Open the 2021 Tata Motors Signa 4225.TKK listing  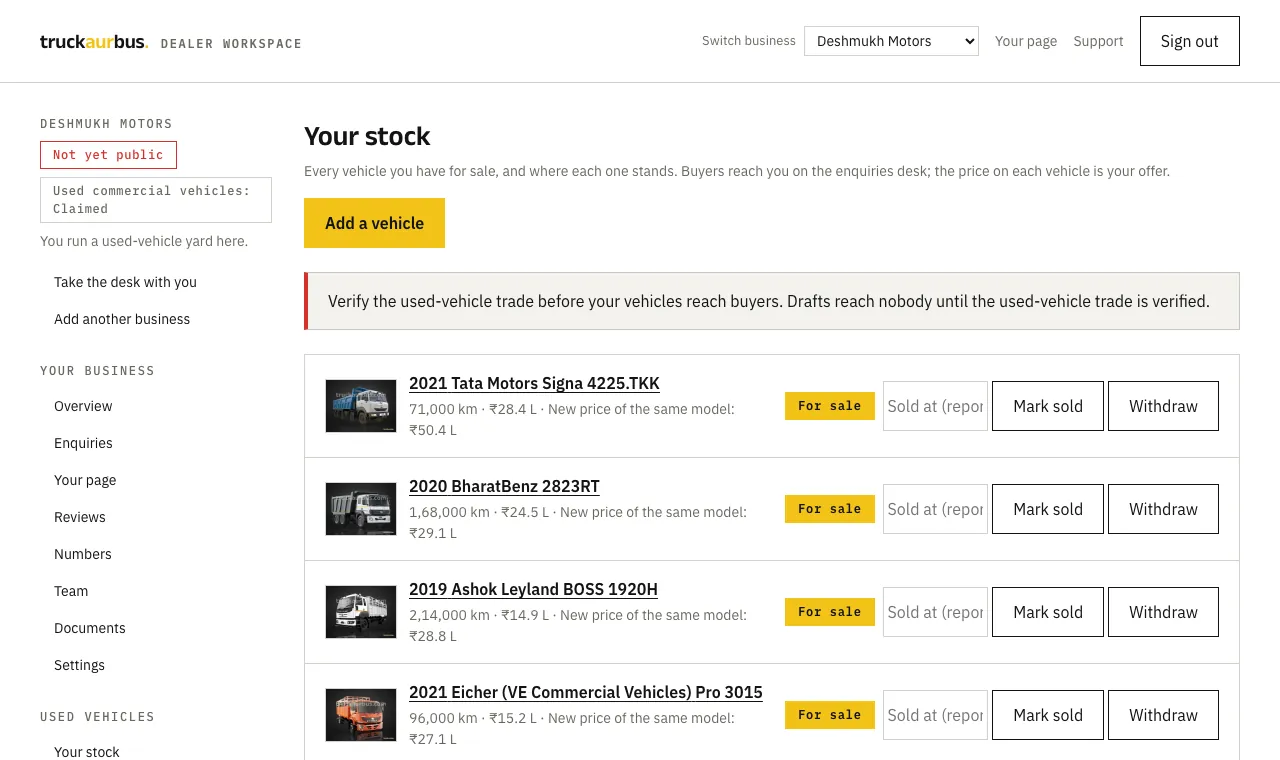pyautogui.click(x=534, y=383)
